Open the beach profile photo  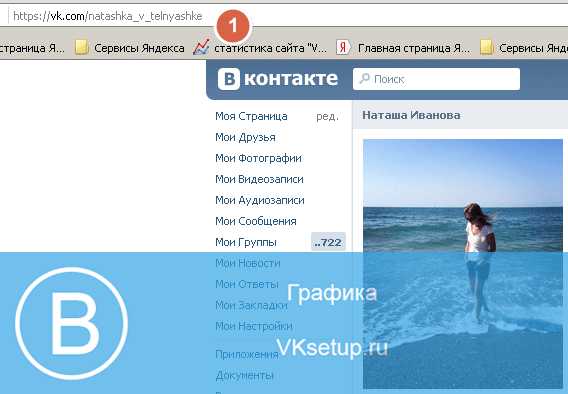pos(463,264)
